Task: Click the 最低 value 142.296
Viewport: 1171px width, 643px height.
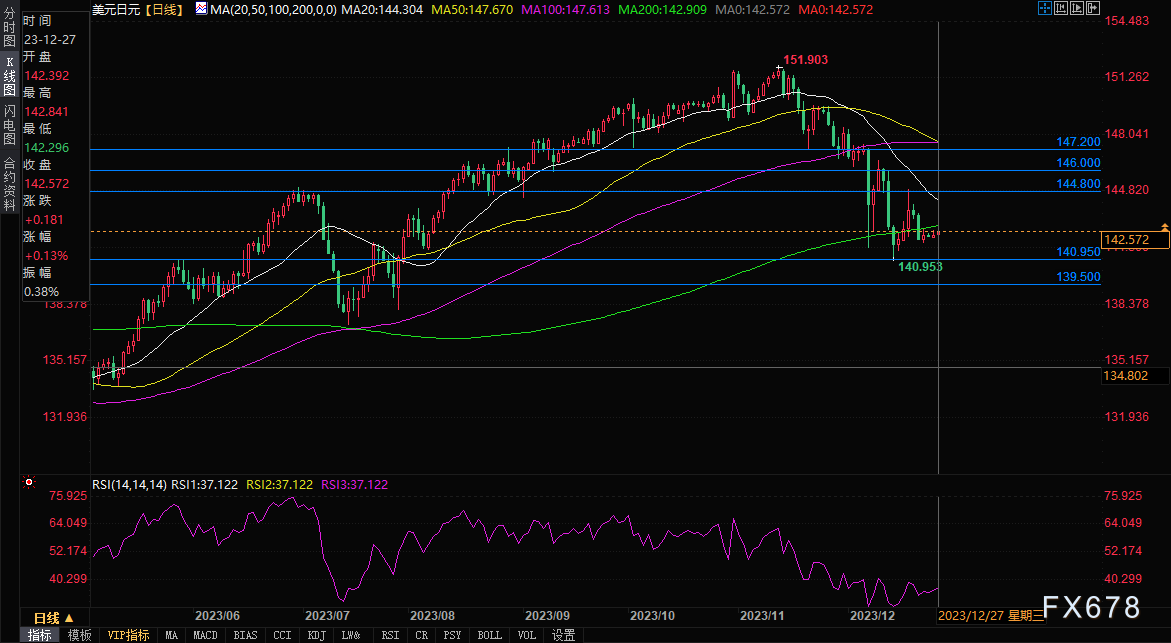Action: [46, 147]
